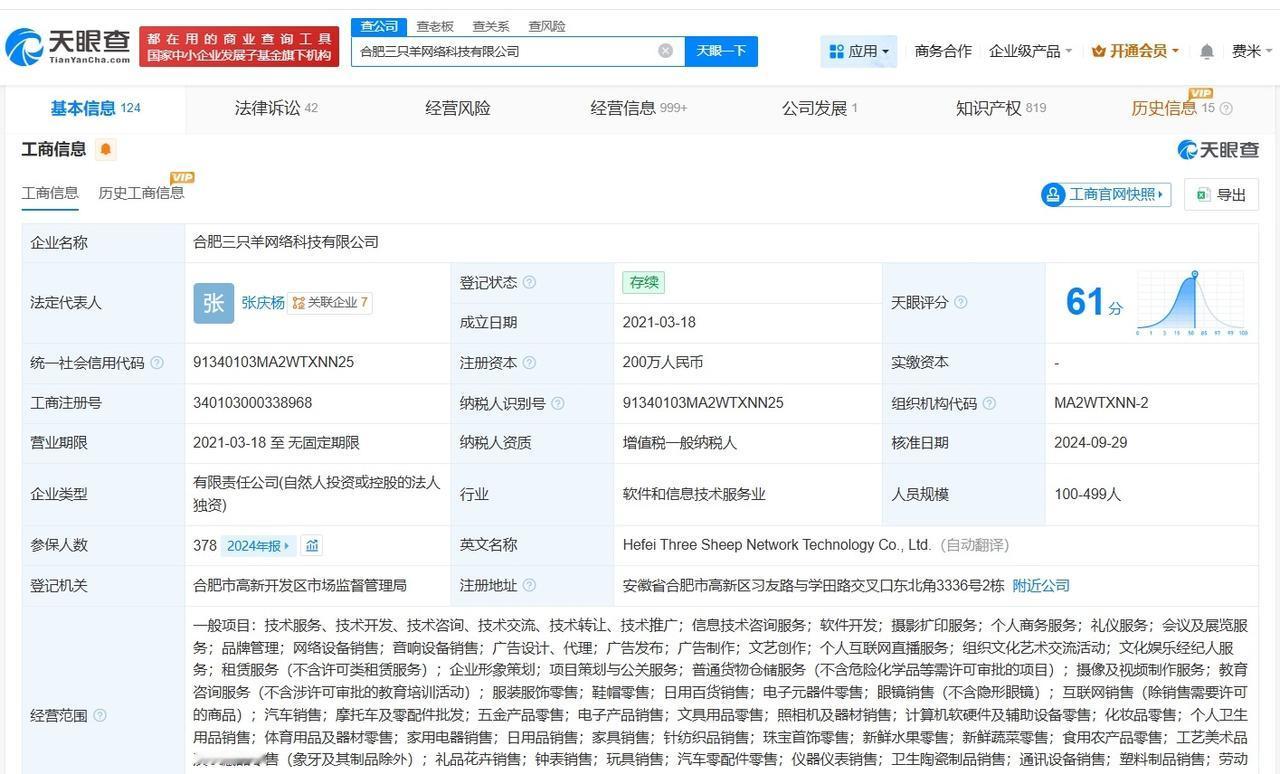Select the 工商信息 sub-tab
1280x774 pixels.
click(50, 193)
